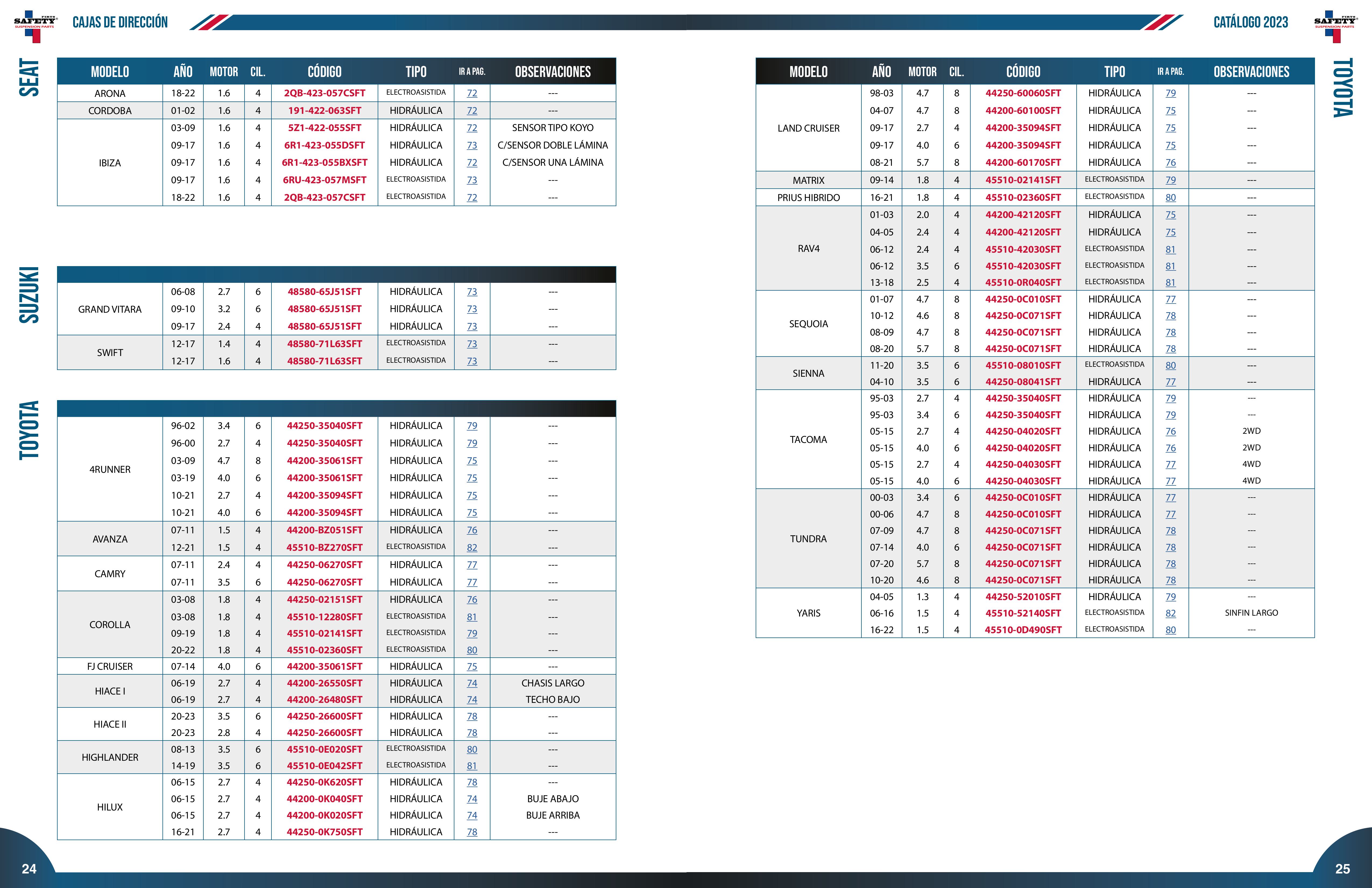Select the SWIFT model cell
Screen dimensions: 1372x888
110,352
